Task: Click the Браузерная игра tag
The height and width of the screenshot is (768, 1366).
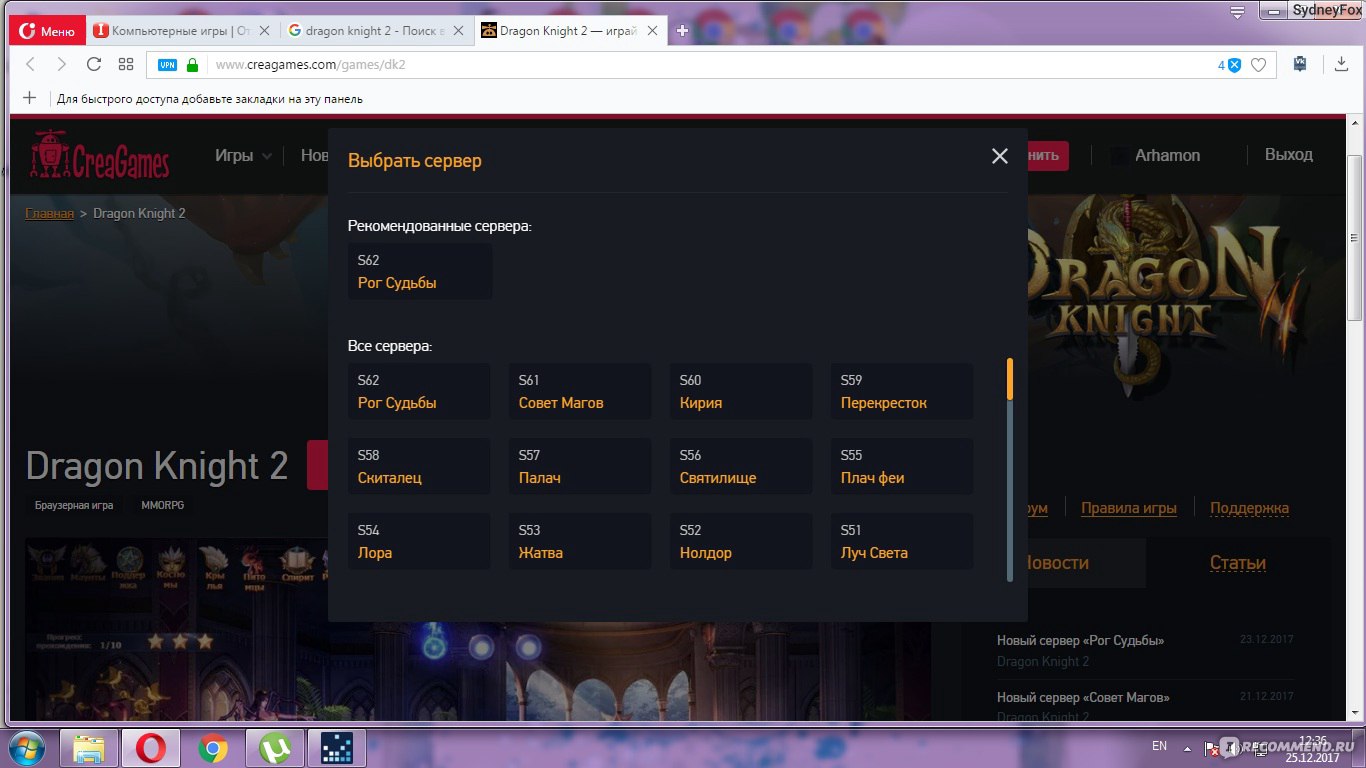Action: click(74, 505)
